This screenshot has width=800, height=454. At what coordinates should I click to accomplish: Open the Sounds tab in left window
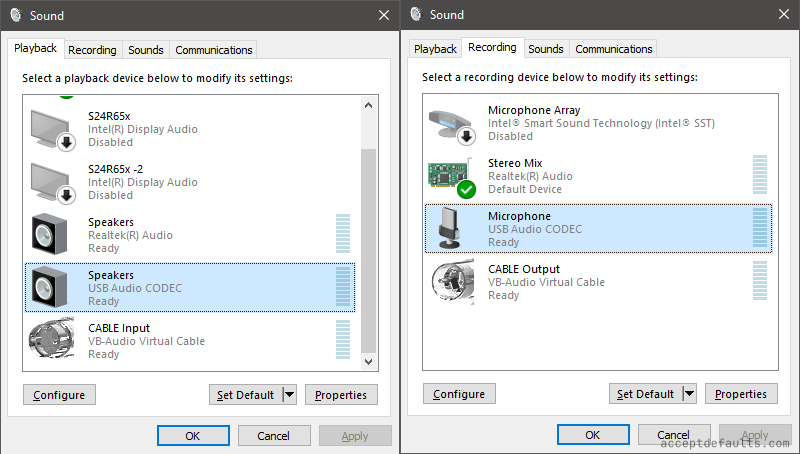(146, 50)
